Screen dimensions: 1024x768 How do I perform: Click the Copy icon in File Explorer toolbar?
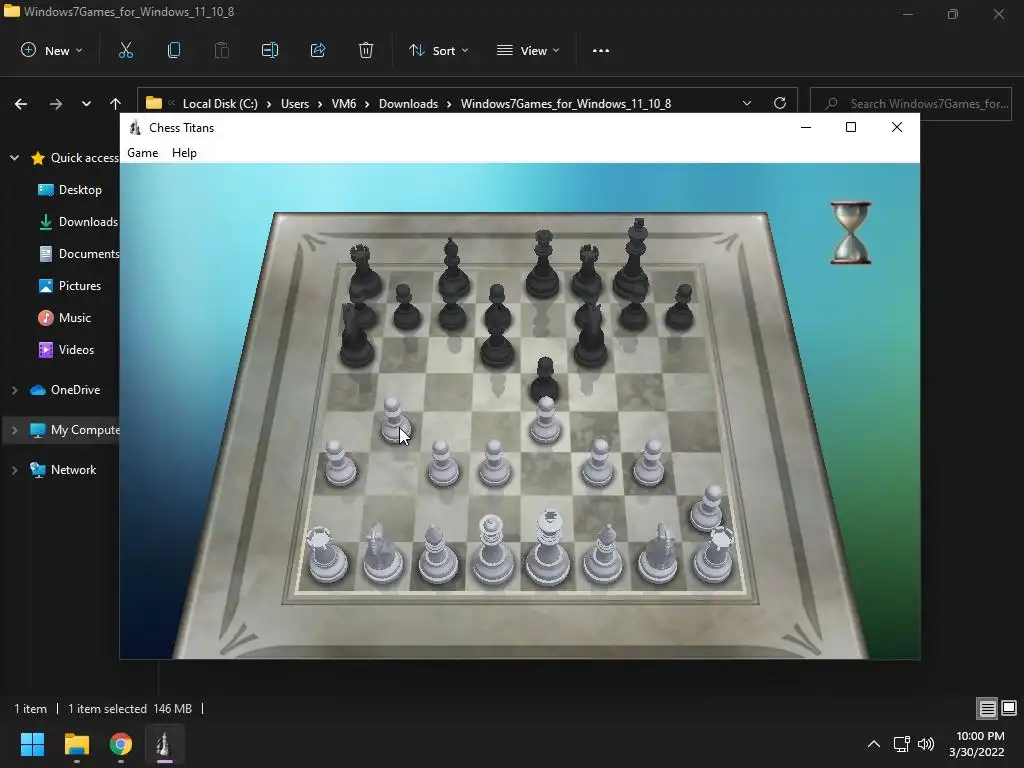174,50
